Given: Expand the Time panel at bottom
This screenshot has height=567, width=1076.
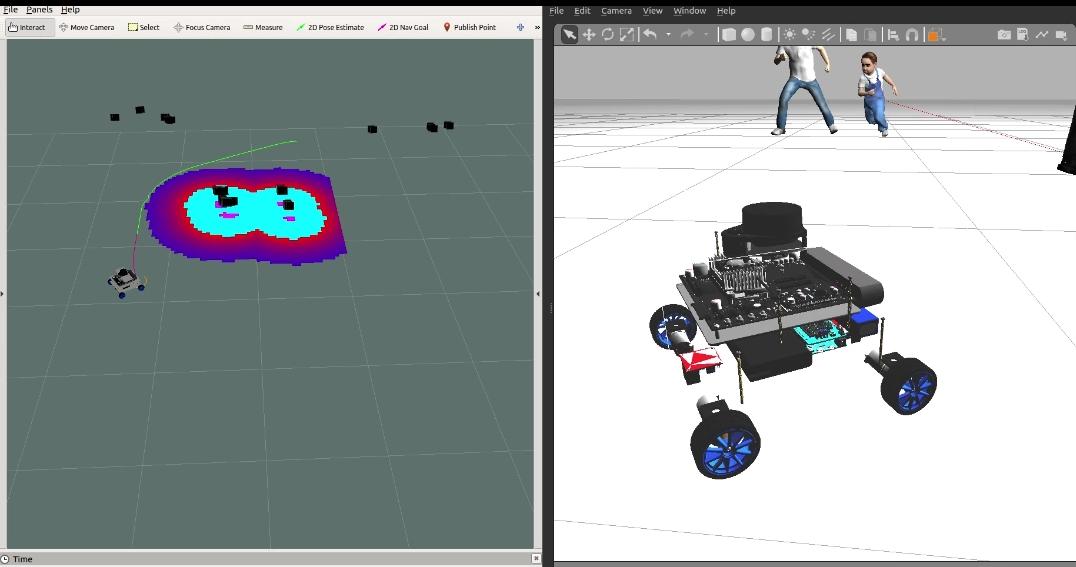Looking at the screenshot, I should (x=22, y=559).
